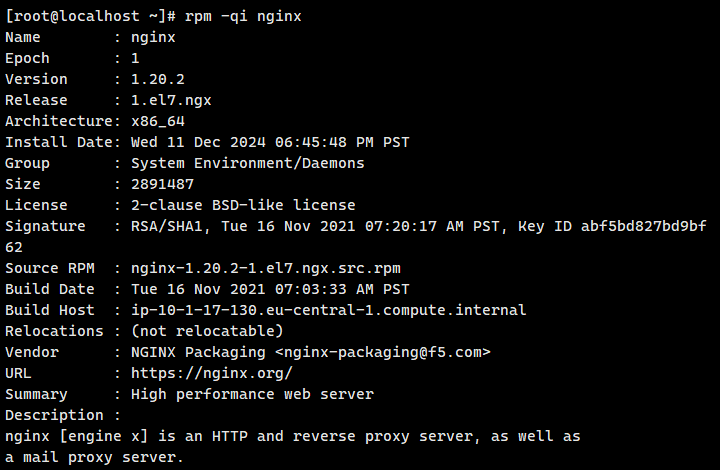Click System Environment/Daemons group text

click(x=248, y=163)
